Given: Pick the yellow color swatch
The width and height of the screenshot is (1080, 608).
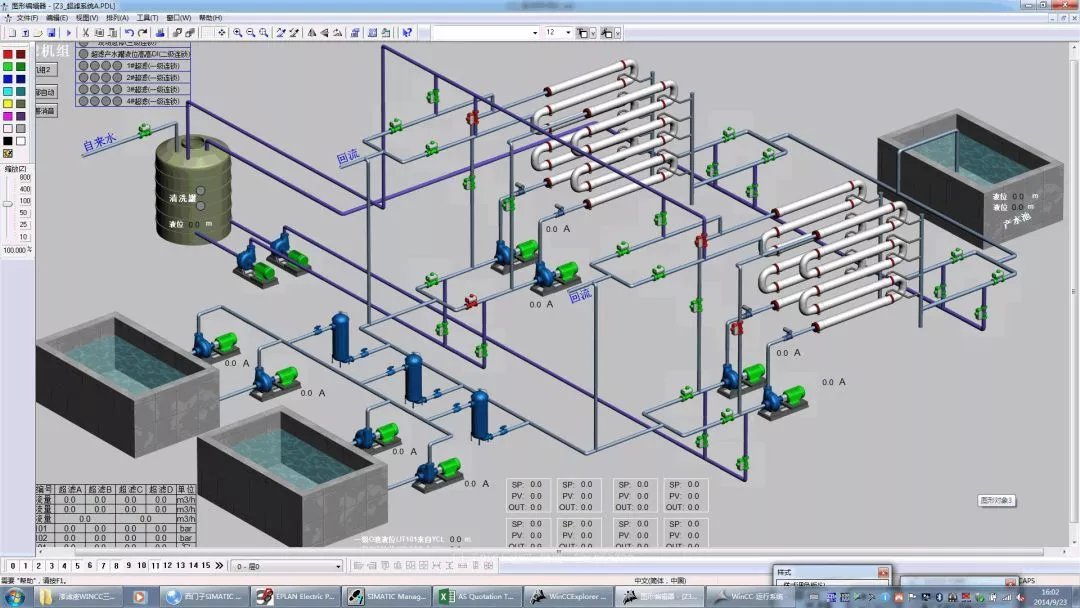Looking at the screenshot, I should pyautogui.click(x=8, y=104).
